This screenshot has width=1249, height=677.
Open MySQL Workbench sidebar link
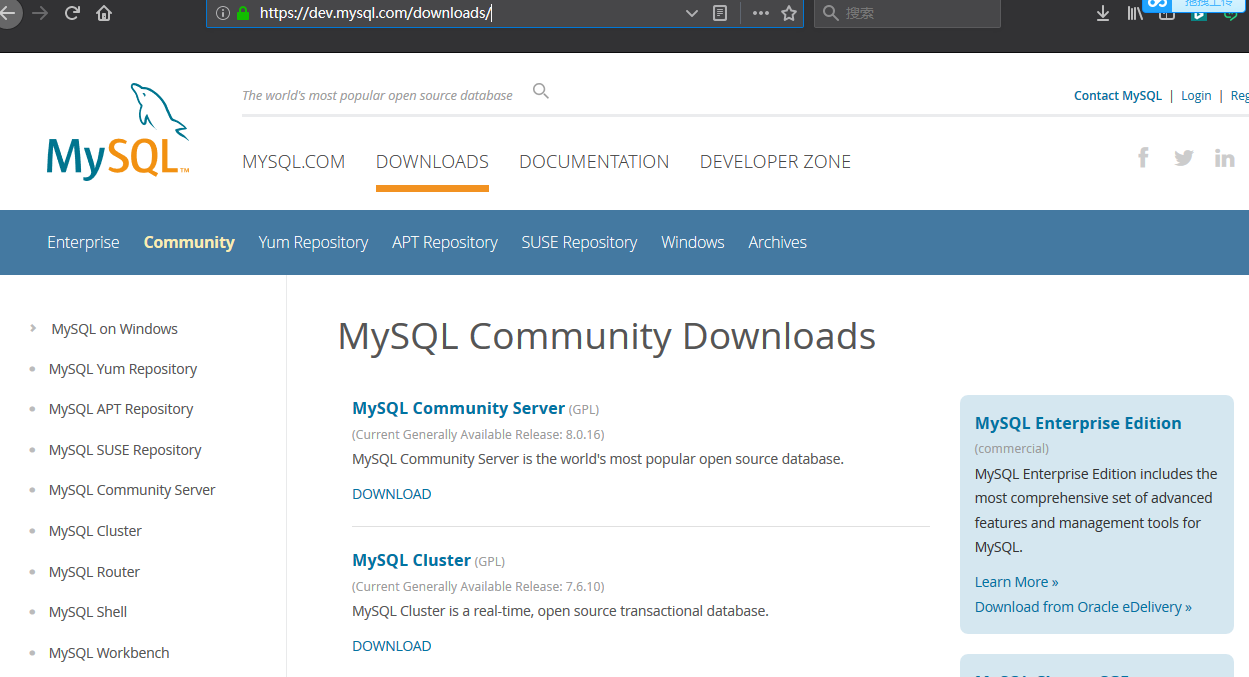coord(109,653)
